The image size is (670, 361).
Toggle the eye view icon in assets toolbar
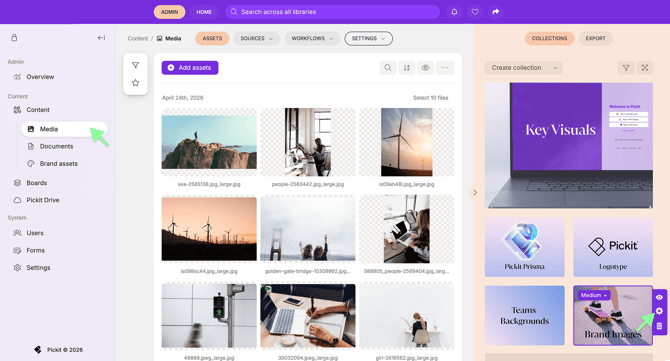(x=426, y=68)
